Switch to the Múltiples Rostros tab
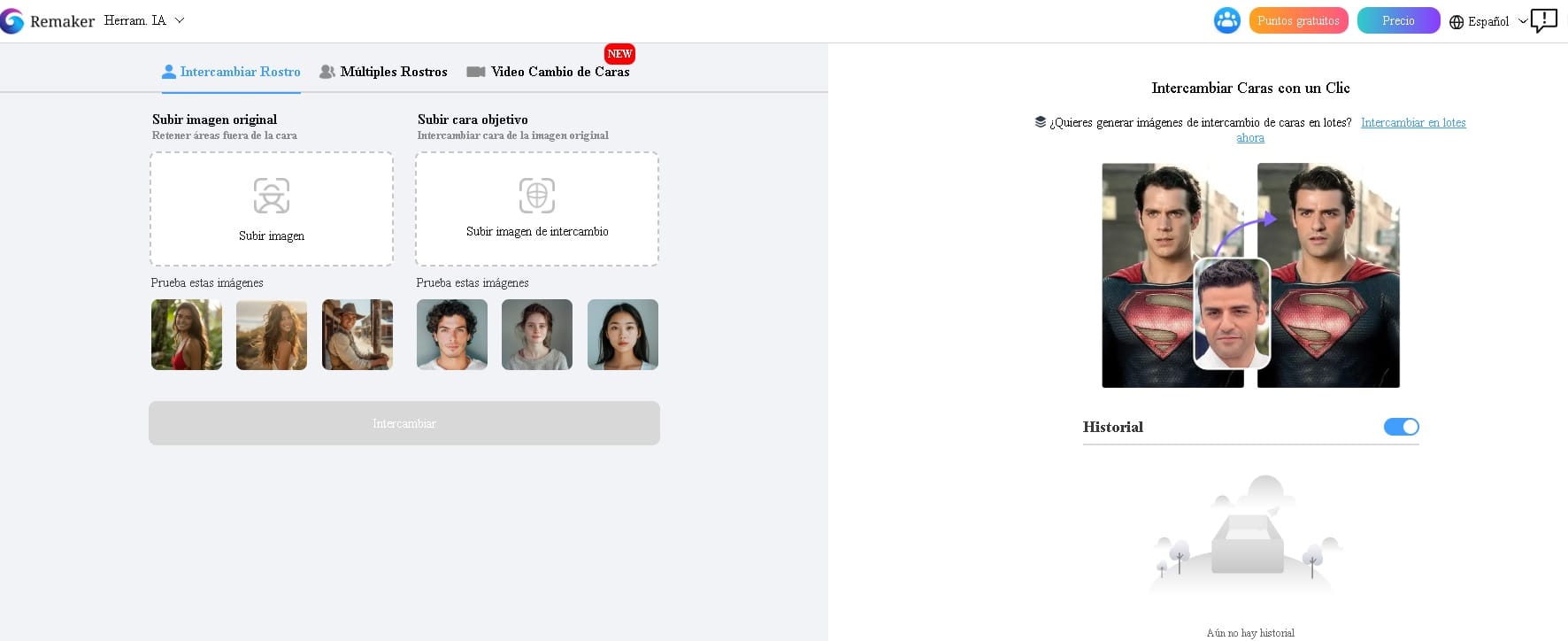This screenshot has height=641, width=1568. (x=384, y=72)
